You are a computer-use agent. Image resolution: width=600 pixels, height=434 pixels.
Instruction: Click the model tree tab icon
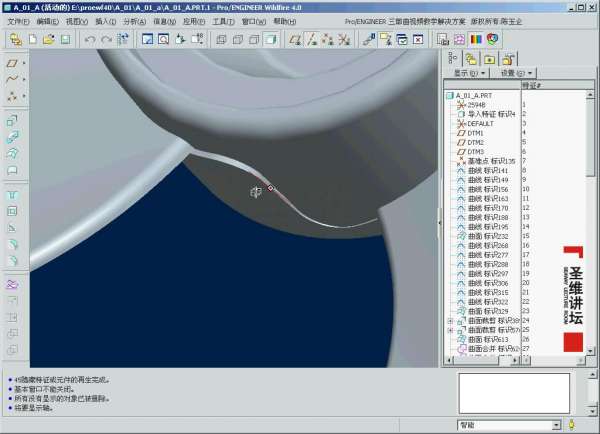point(453,58)
